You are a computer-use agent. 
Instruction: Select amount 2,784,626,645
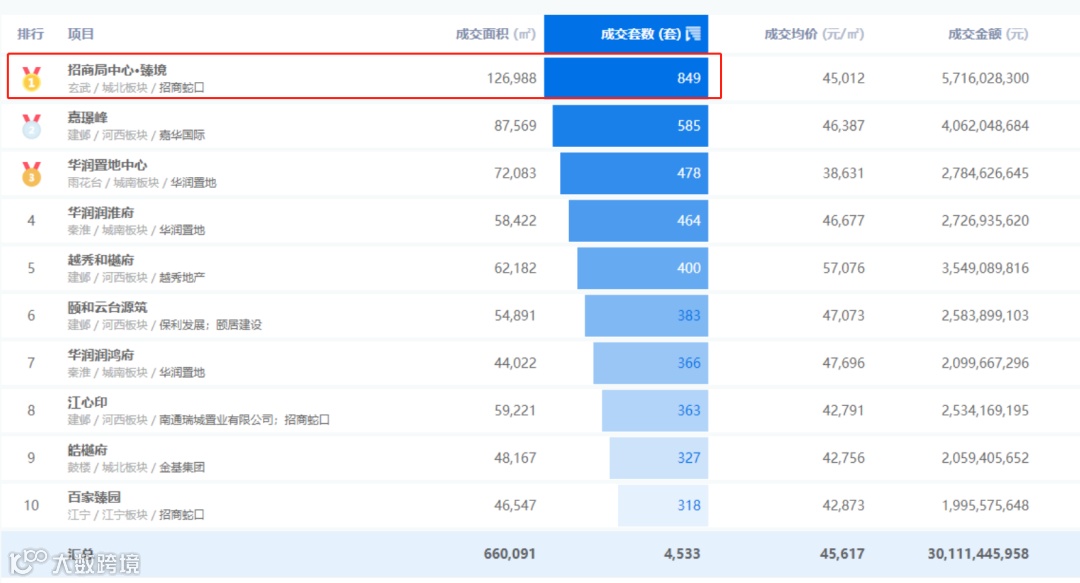pos(985,174)
